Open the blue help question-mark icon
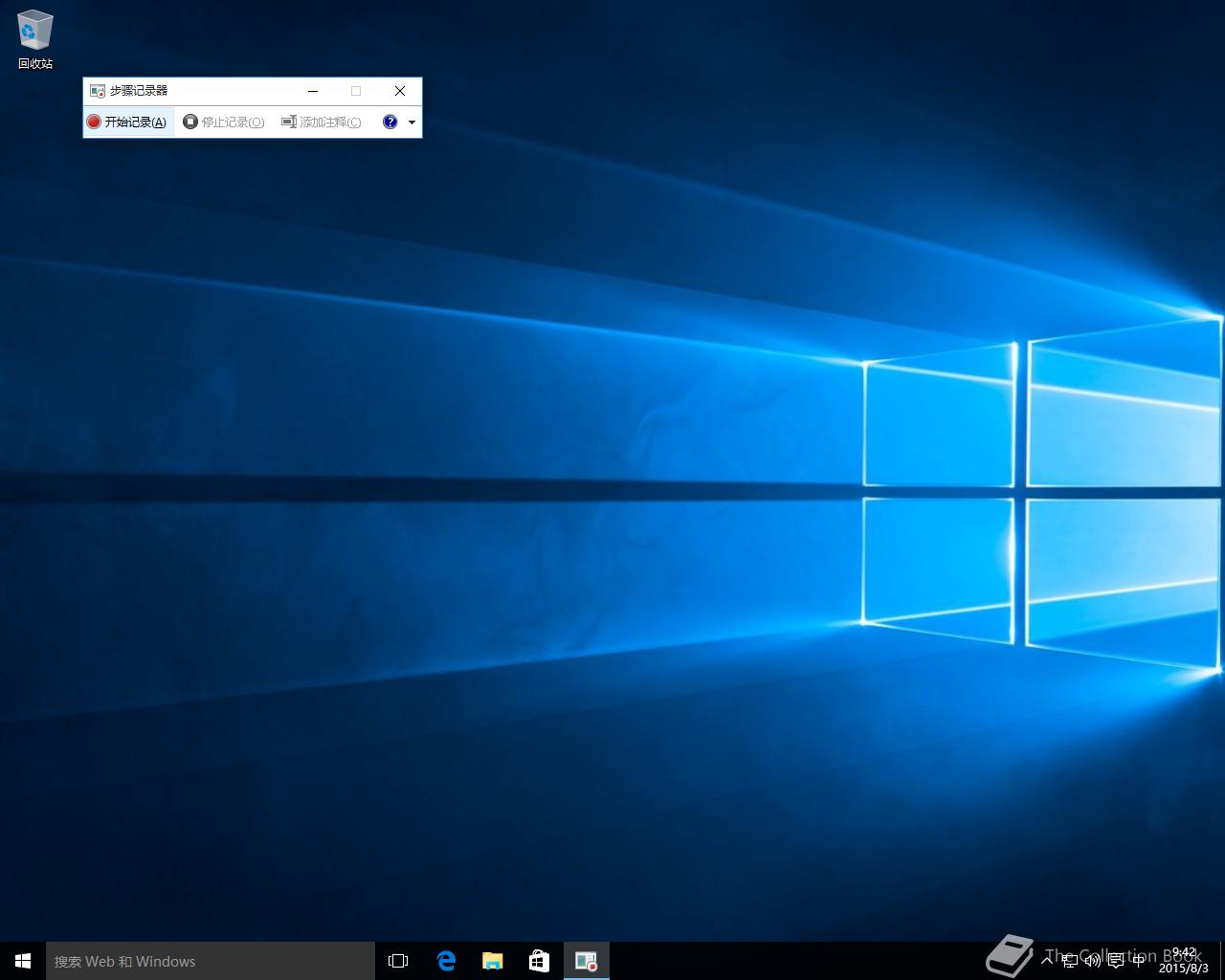Screen dimensions: 1225x980 tap(390, 122)
